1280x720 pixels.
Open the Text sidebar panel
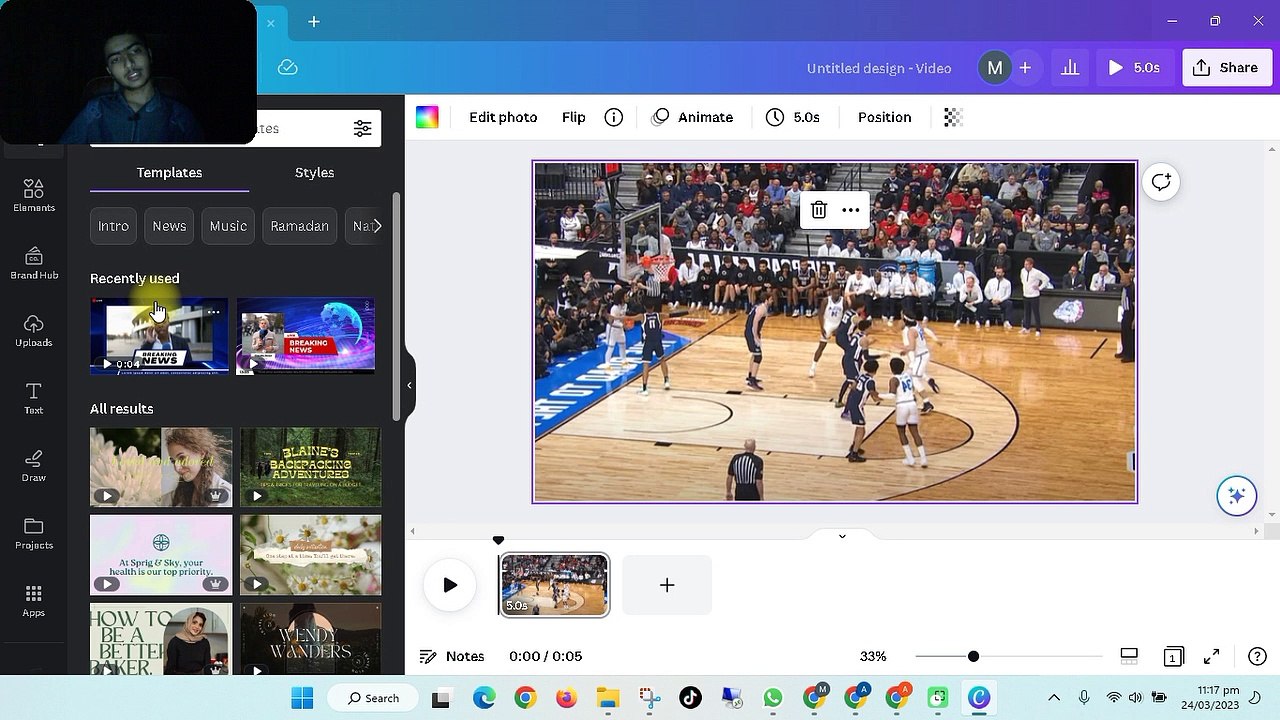[x=34, y=398]
